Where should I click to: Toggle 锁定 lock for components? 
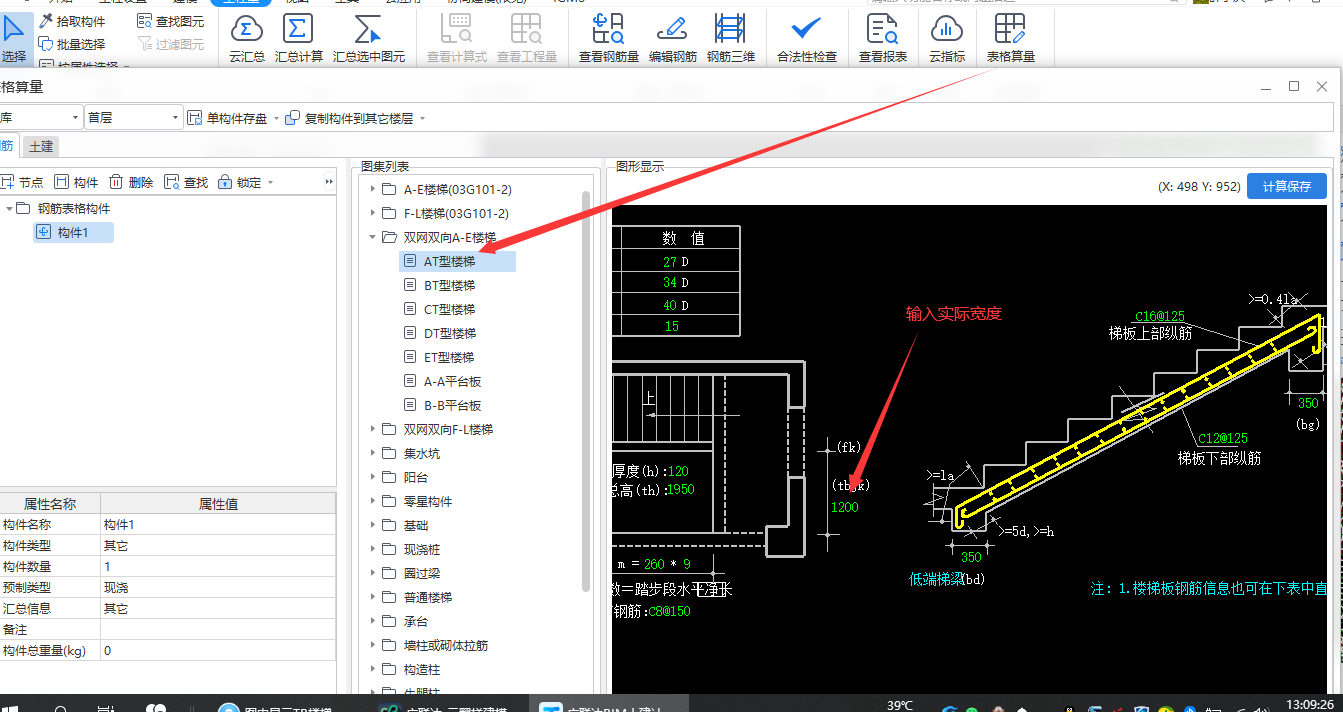pyautogui.click(x=240, y=182)
